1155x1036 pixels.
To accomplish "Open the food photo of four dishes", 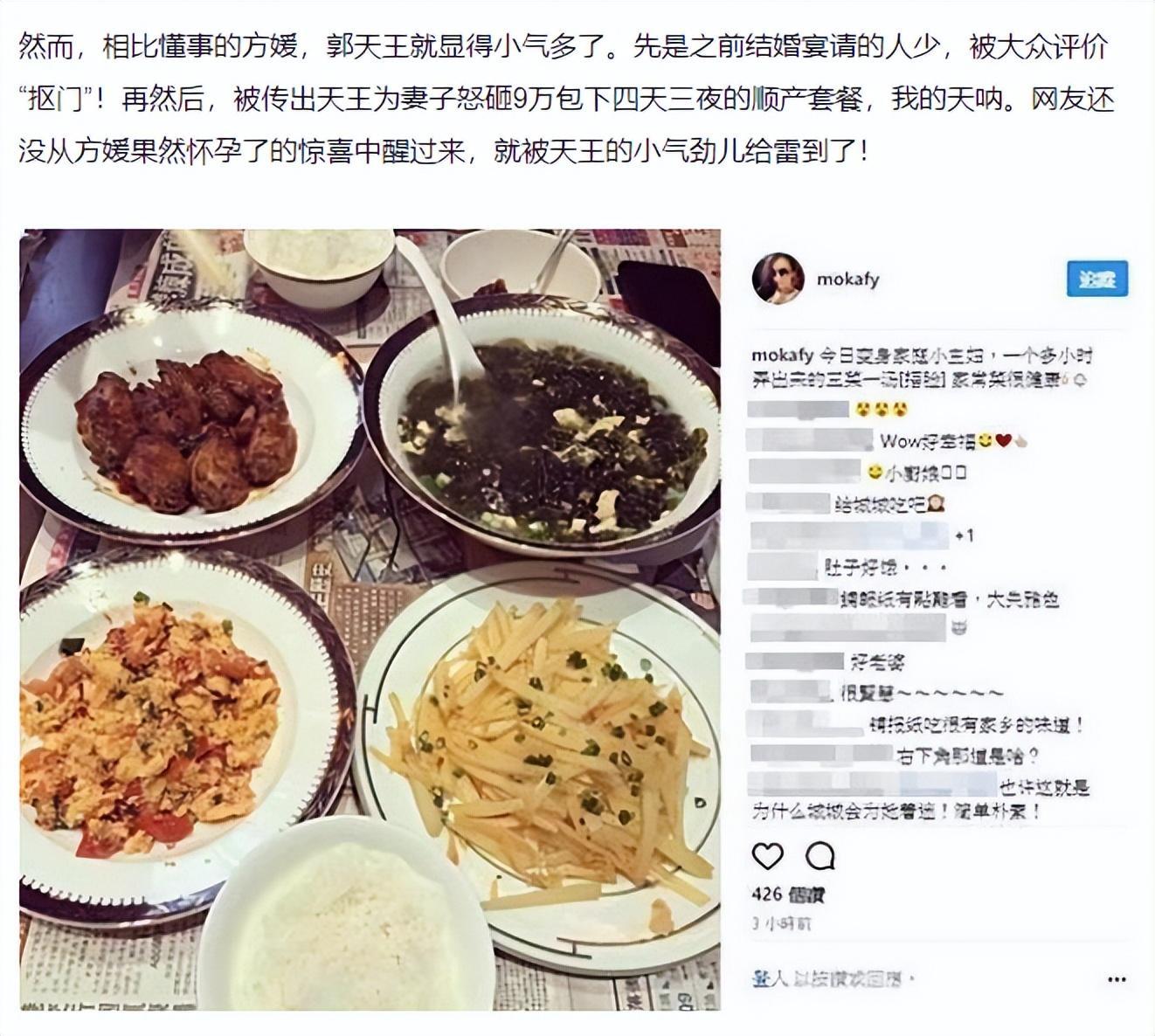I will point(370,619).
